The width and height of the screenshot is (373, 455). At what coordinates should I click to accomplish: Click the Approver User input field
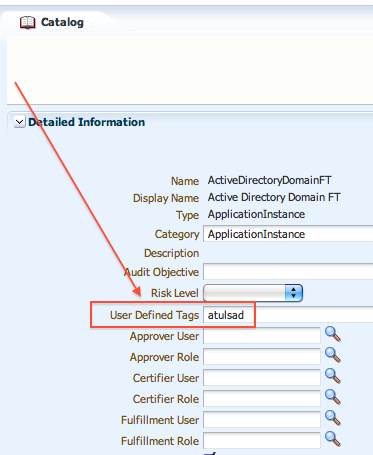262,336
